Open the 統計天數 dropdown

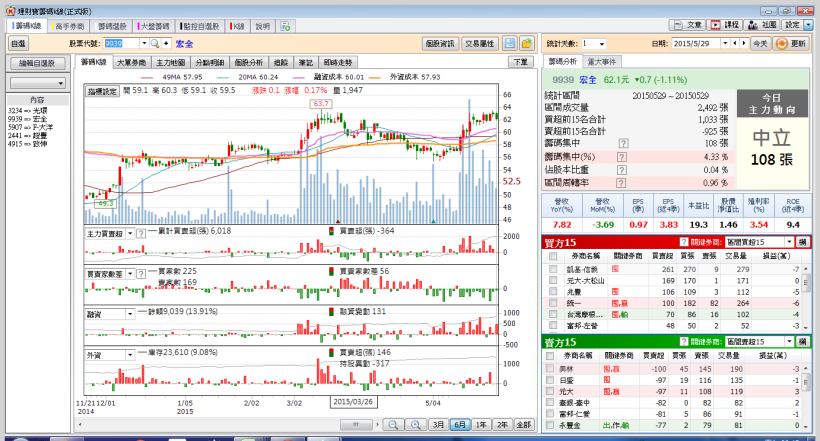click(600, 44)
